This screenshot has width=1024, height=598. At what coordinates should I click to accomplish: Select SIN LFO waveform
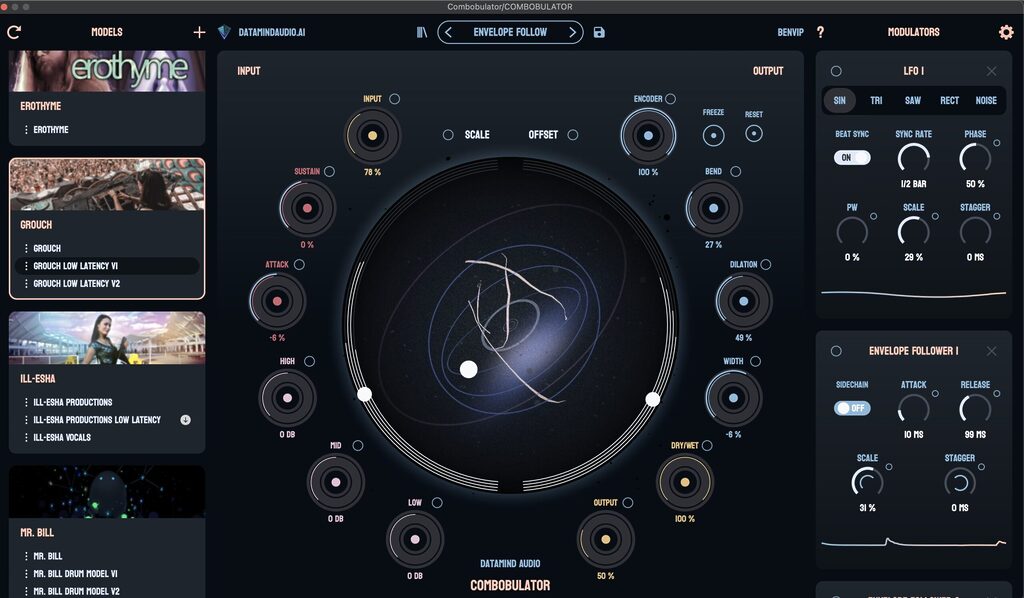(840, 100)
